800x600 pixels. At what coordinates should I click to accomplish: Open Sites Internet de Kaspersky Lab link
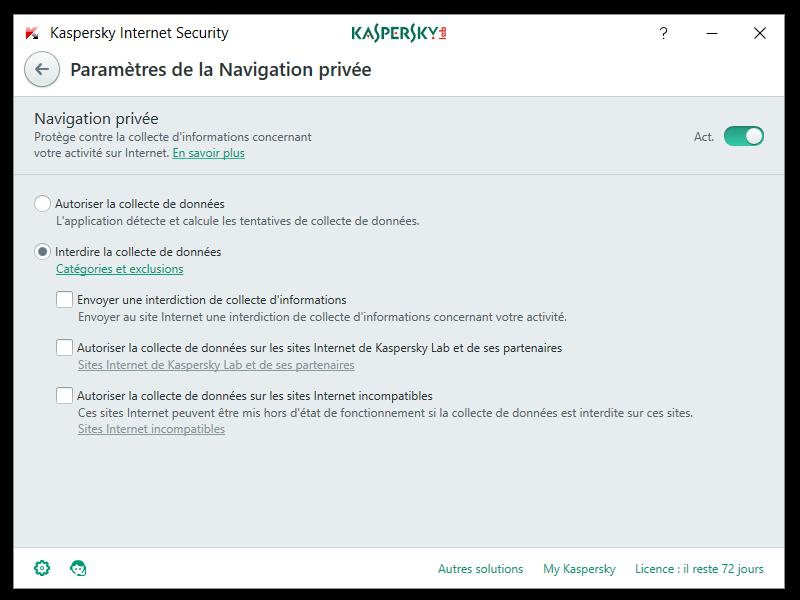(x=216, y=365)
